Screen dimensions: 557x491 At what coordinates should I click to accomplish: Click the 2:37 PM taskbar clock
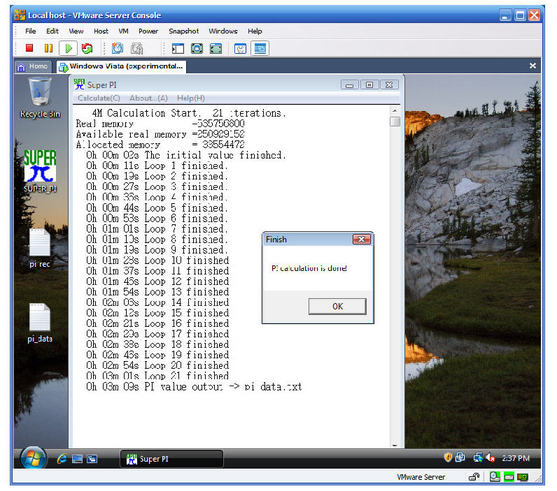click(515, 458)
